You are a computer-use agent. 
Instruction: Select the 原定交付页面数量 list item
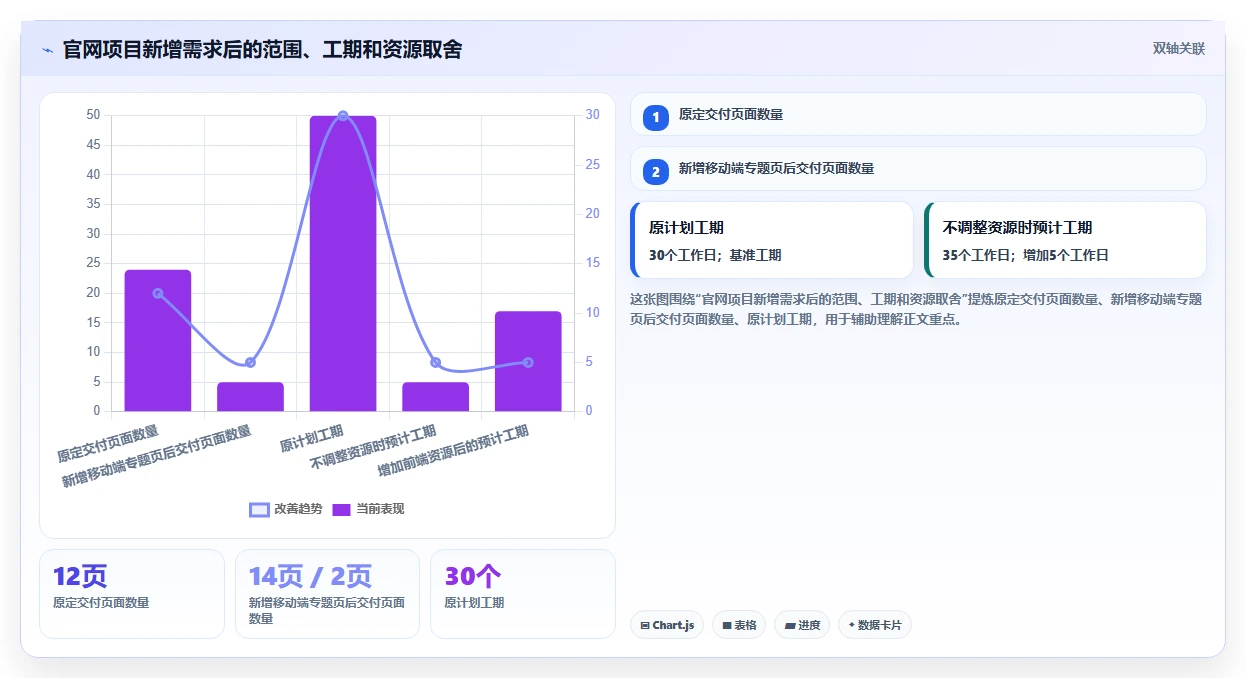pyautogui.click(x=918, y=114)
